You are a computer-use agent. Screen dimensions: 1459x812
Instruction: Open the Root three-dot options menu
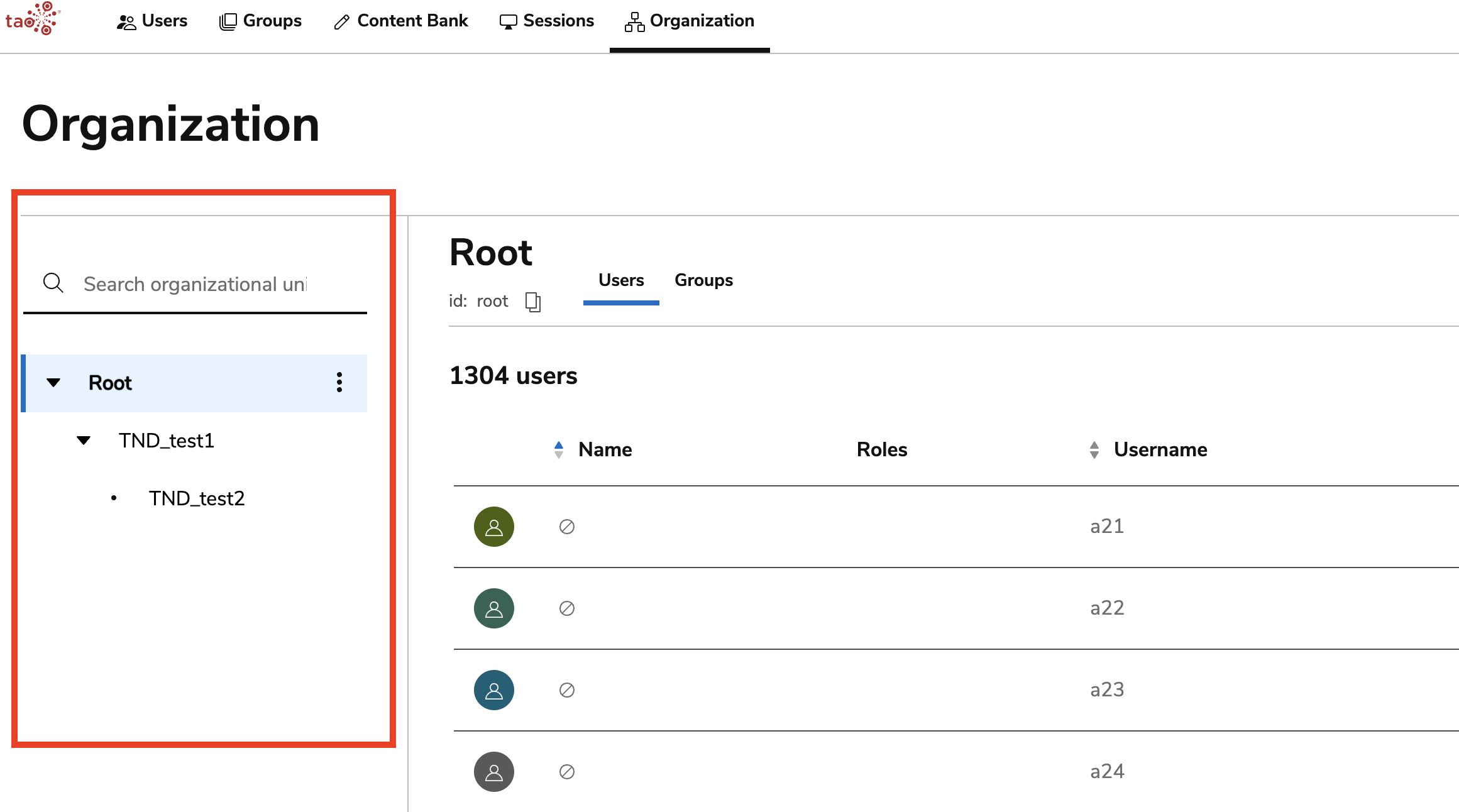(339, 382)
